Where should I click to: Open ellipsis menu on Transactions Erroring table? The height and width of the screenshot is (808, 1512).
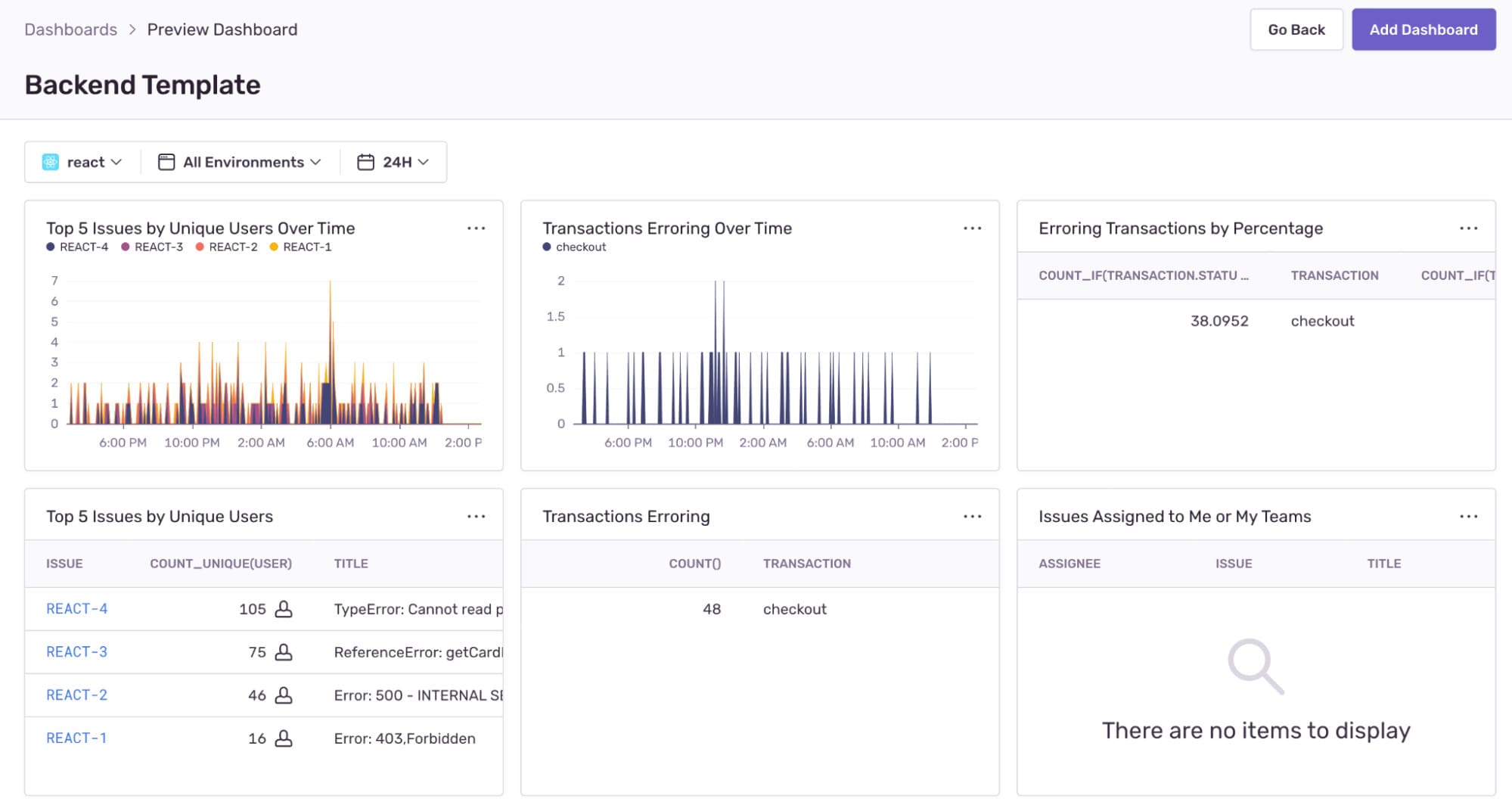972,517
